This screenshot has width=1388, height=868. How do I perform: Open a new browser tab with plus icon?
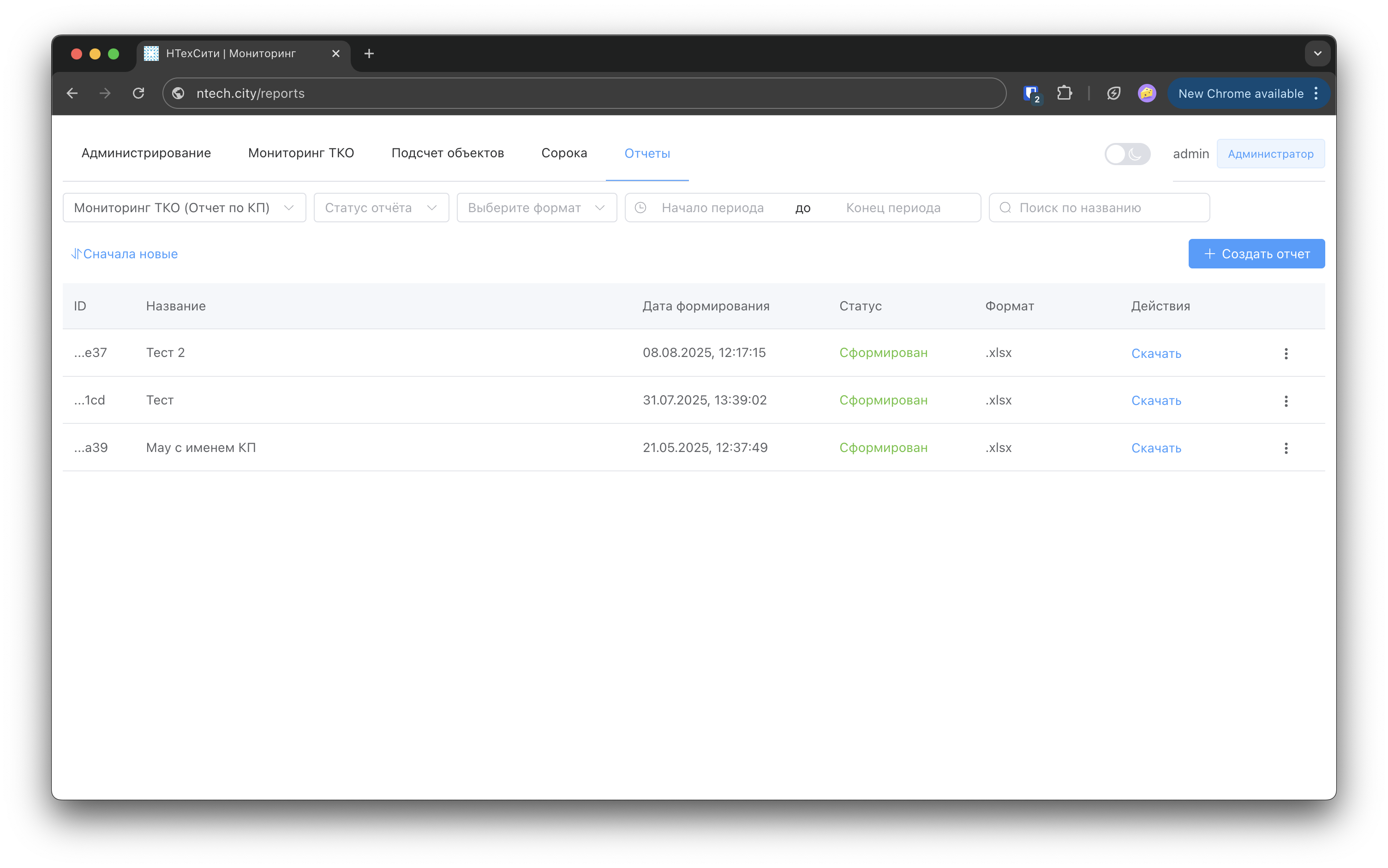pyautogui.click(x=369, y=54)
